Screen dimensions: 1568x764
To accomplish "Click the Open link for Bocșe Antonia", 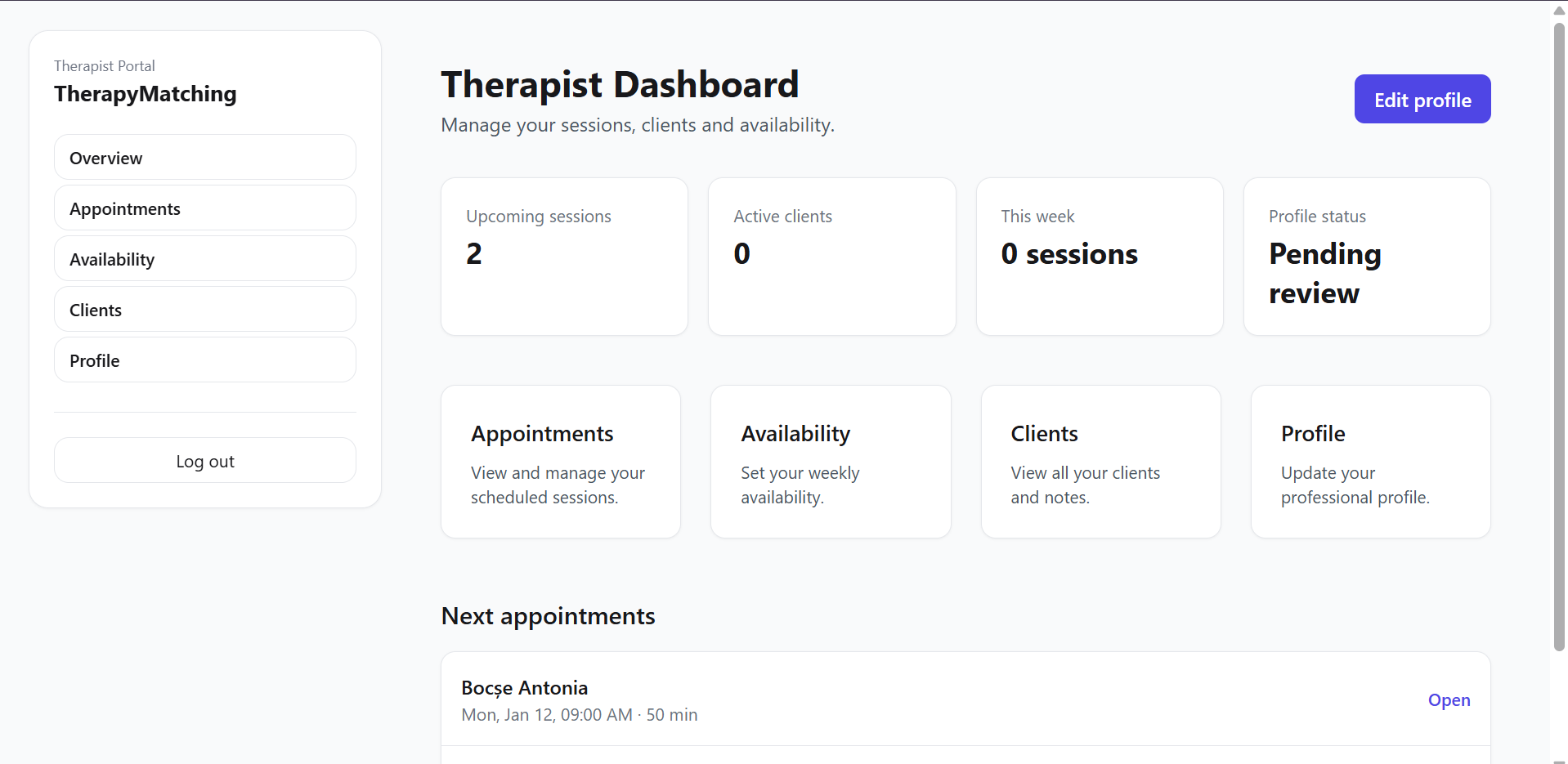I will tap(1449, 700).
